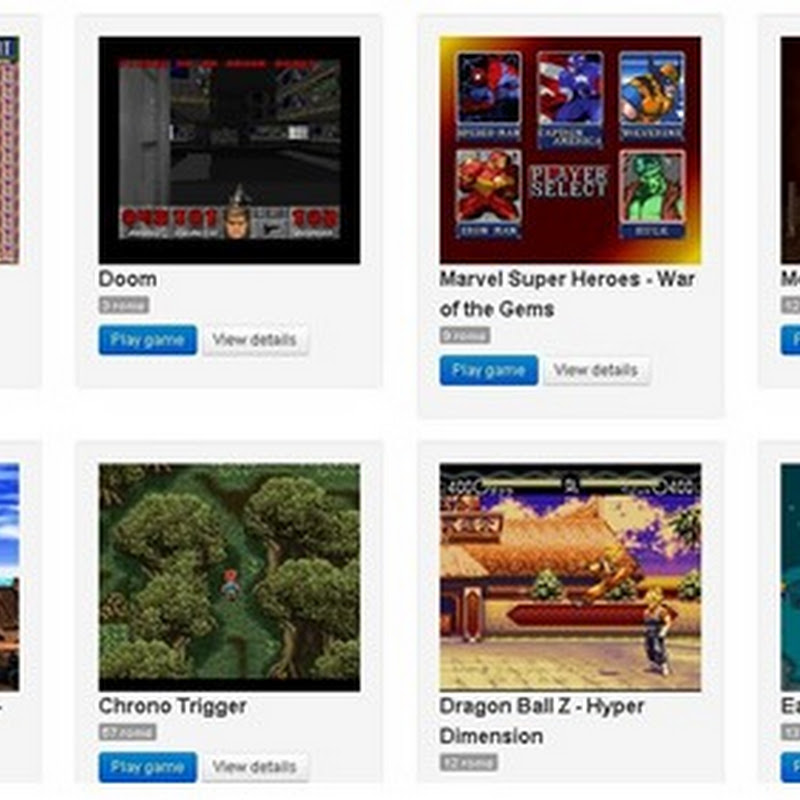View details for Chrono Trigger

point(255,767)
